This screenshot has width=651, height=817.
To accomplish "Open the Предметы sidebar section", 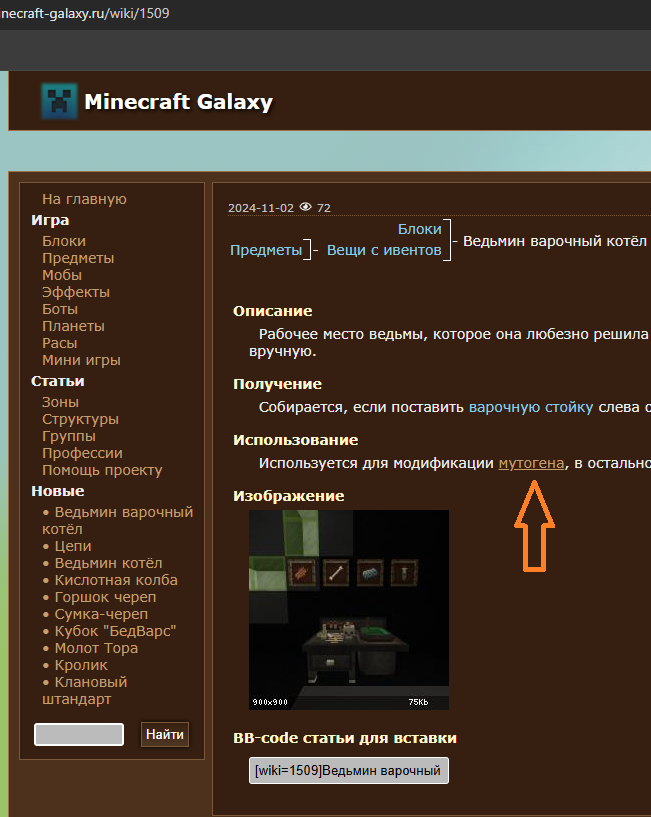I will (78, 258).
